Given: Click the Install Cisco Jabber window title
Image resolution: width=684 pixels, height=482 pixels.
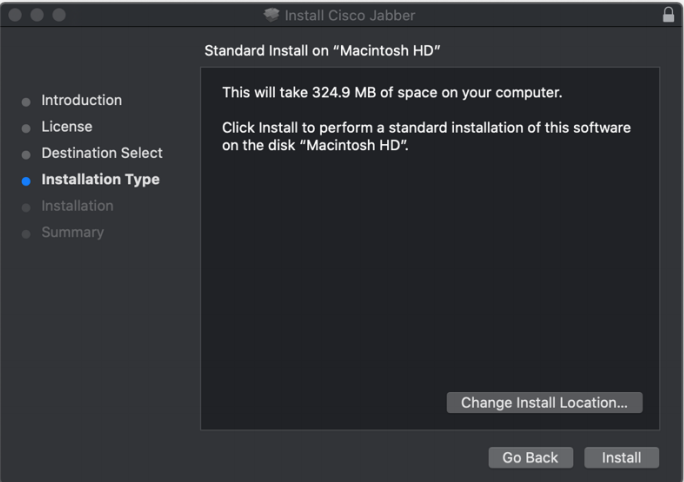Looking at the screenshot, I should (x=350, y=16).
